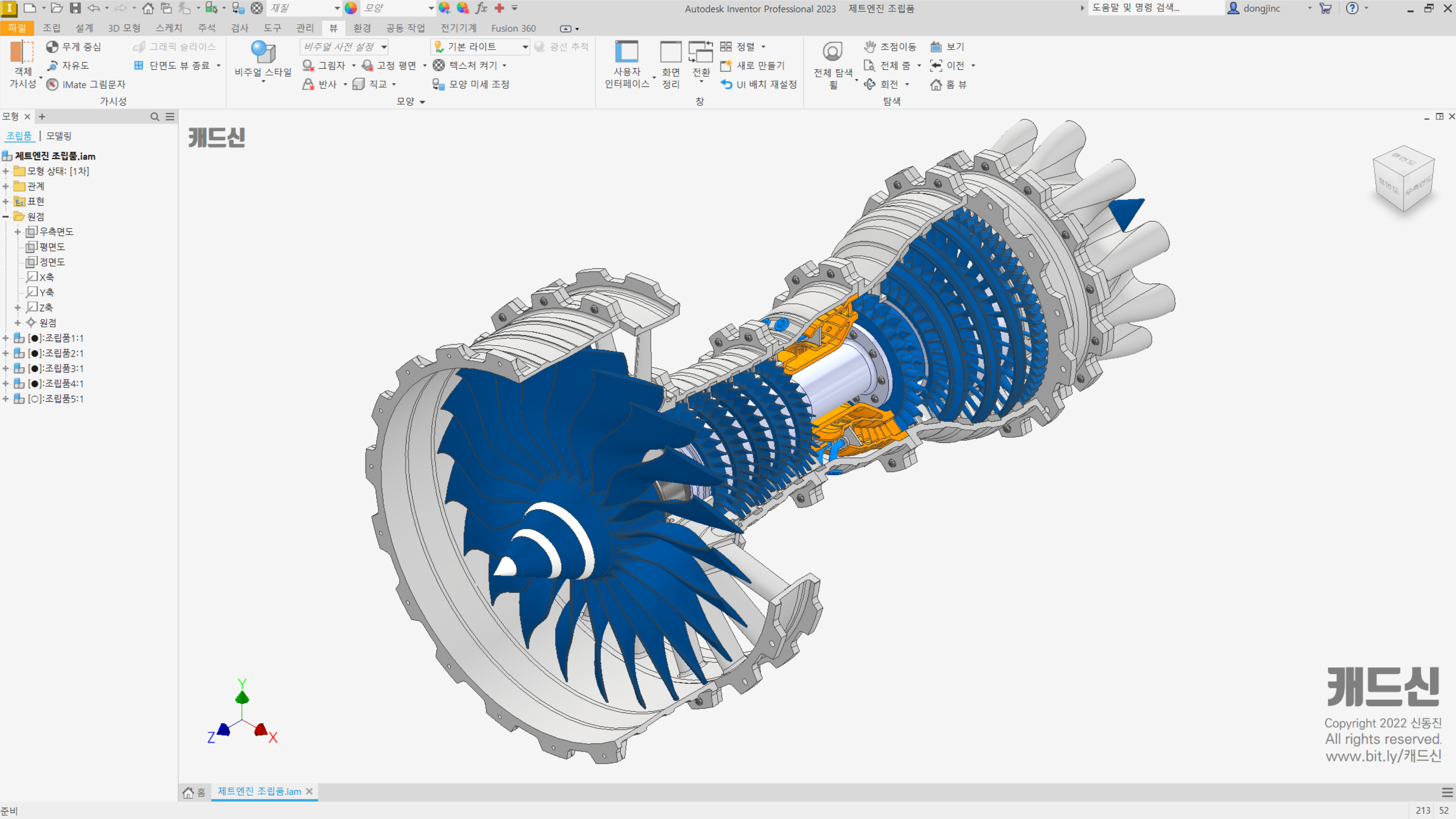Open the 전체 탐색 휠 navigation wheel
Screen dimensions: 1456x819
coord(833,64)
